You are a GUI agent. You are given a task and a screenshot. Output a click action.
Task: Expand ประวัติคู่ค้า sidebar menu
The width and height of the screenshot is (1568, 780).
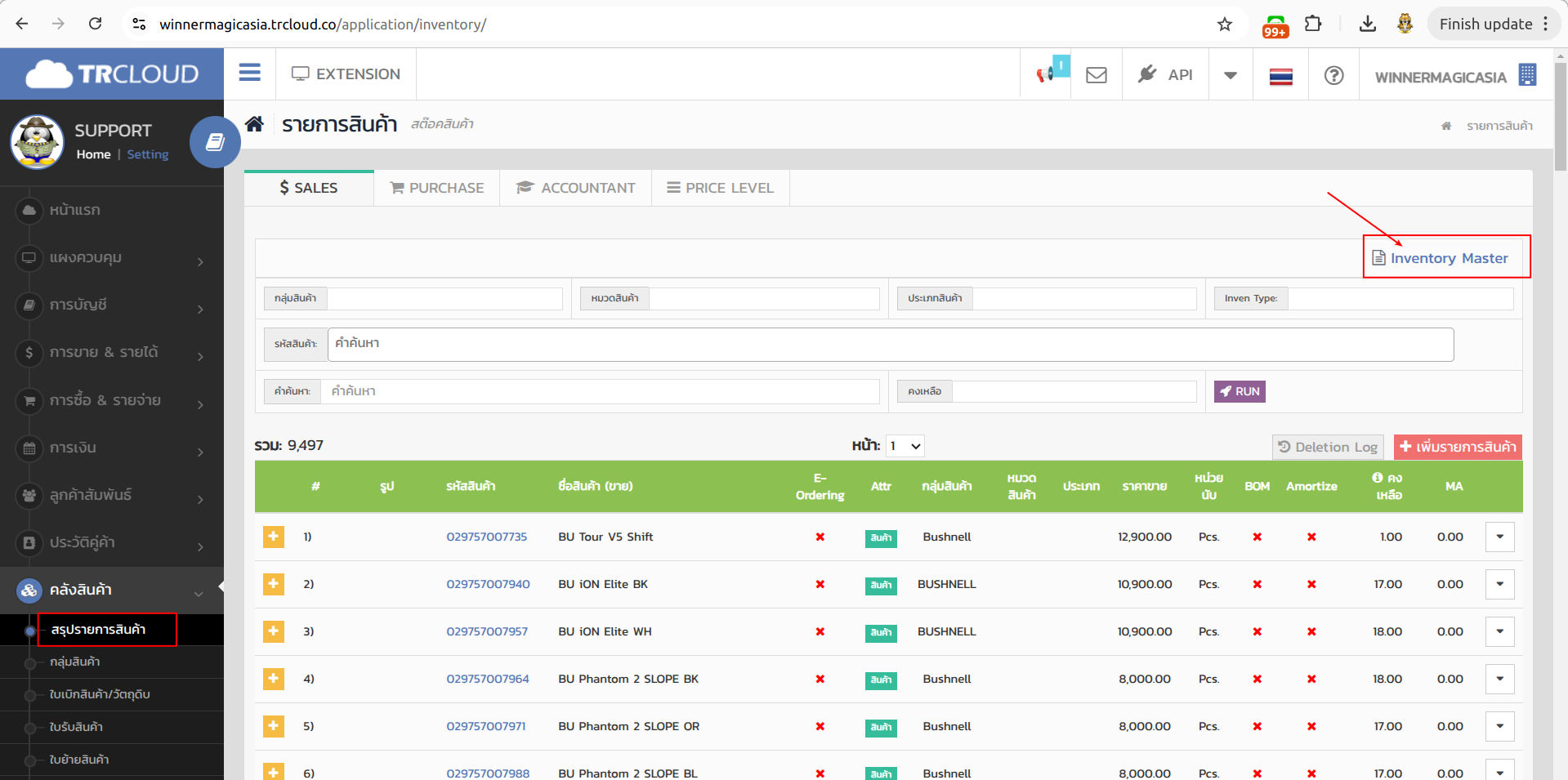click(x=112, y=542)
